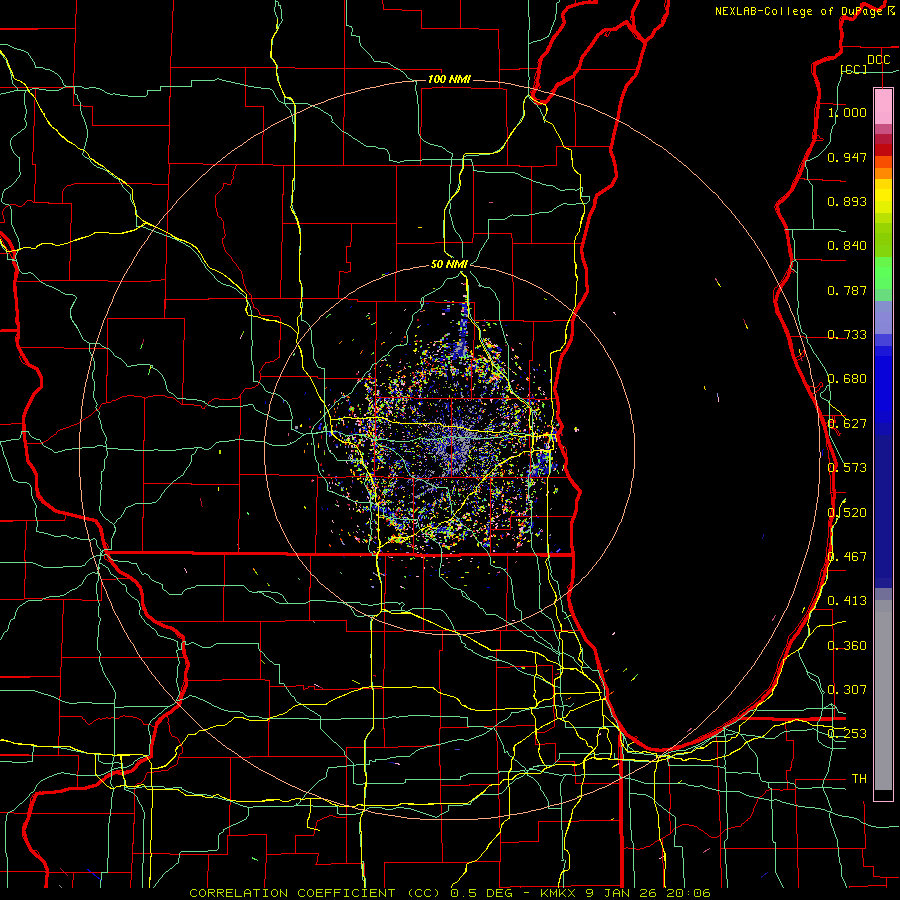Click the 0.5 DEG elevation text

tap(481, 893)
